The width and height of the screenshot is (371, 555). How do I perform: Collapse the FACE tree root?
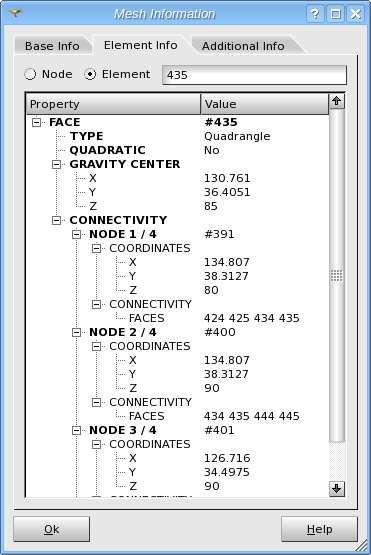click(x=36, y=122)
